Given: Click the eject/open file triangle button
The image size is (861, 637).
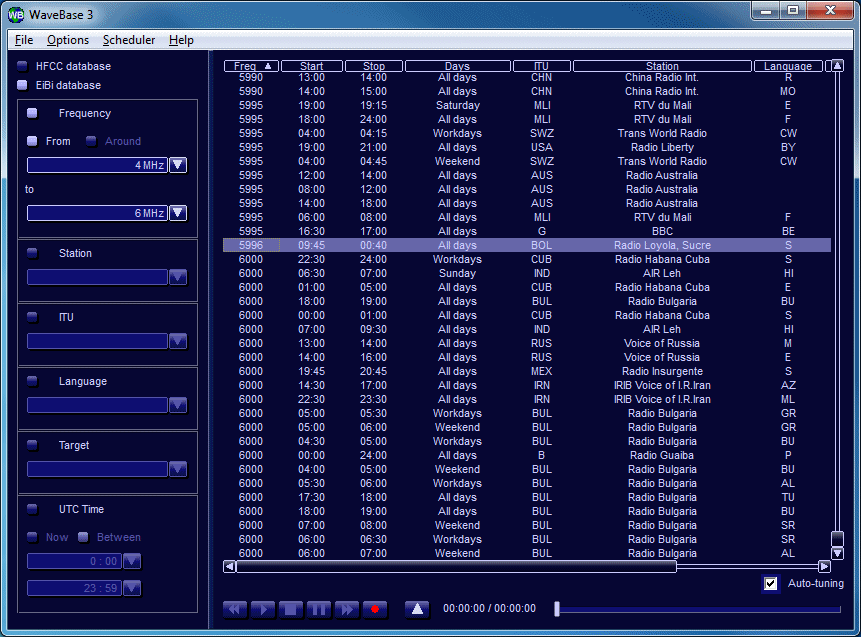Looking at the screenshot, I should [x=418, y=609].
